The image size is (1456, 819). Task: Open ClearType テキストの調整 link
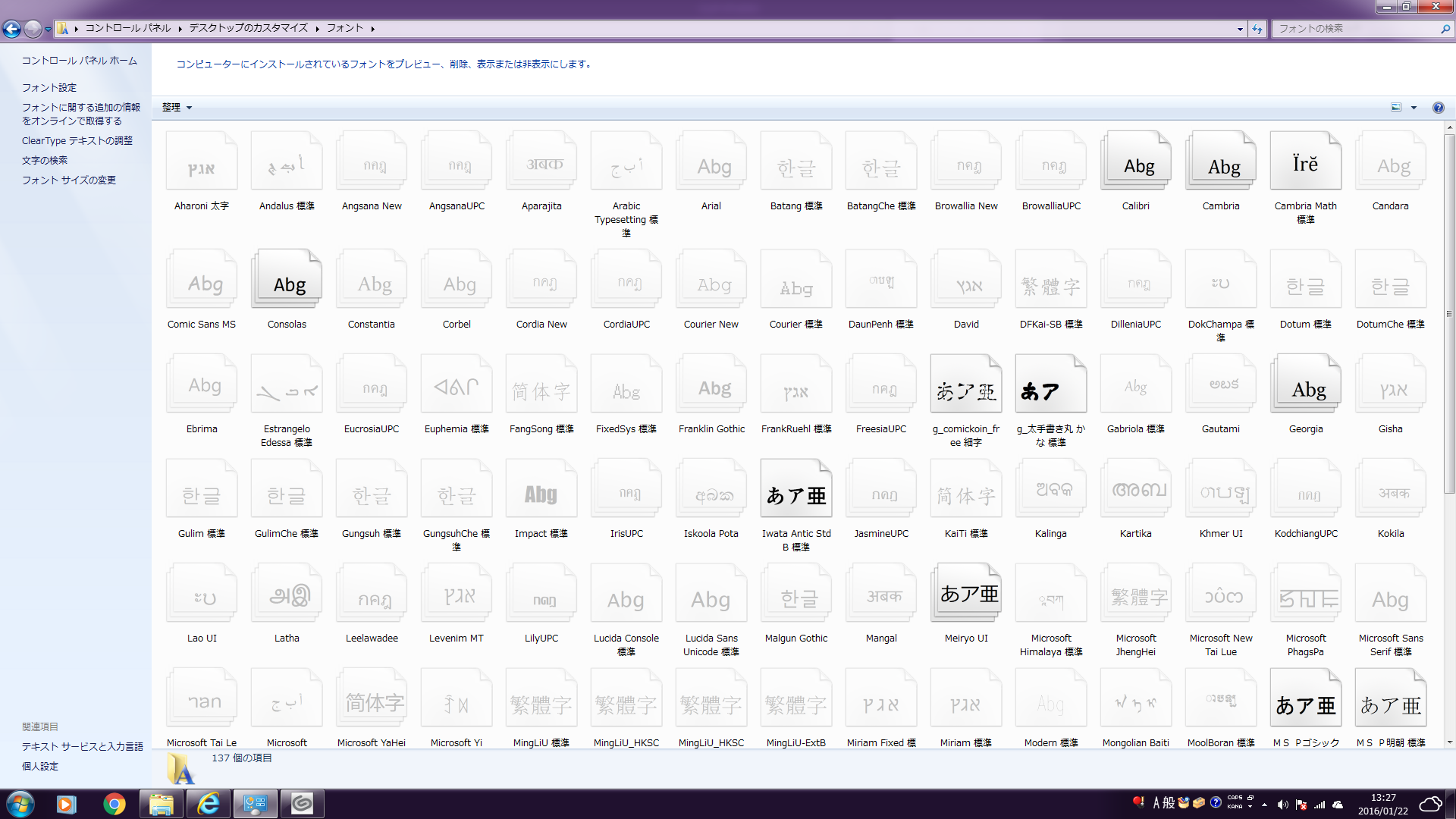77,140
